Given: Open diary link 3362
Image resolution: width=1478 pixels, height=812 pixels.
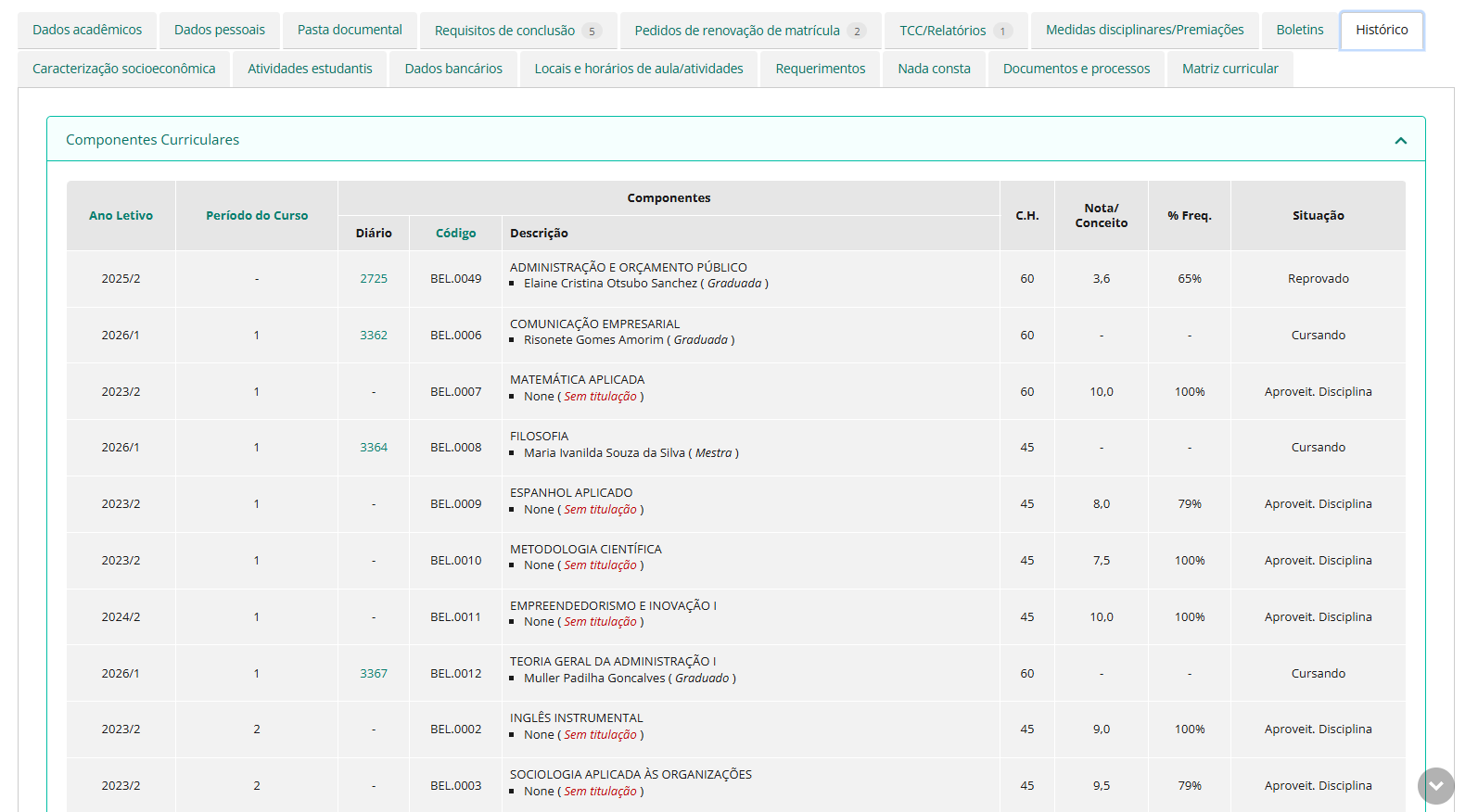Looking at the screenshot, I should point(374,336).
